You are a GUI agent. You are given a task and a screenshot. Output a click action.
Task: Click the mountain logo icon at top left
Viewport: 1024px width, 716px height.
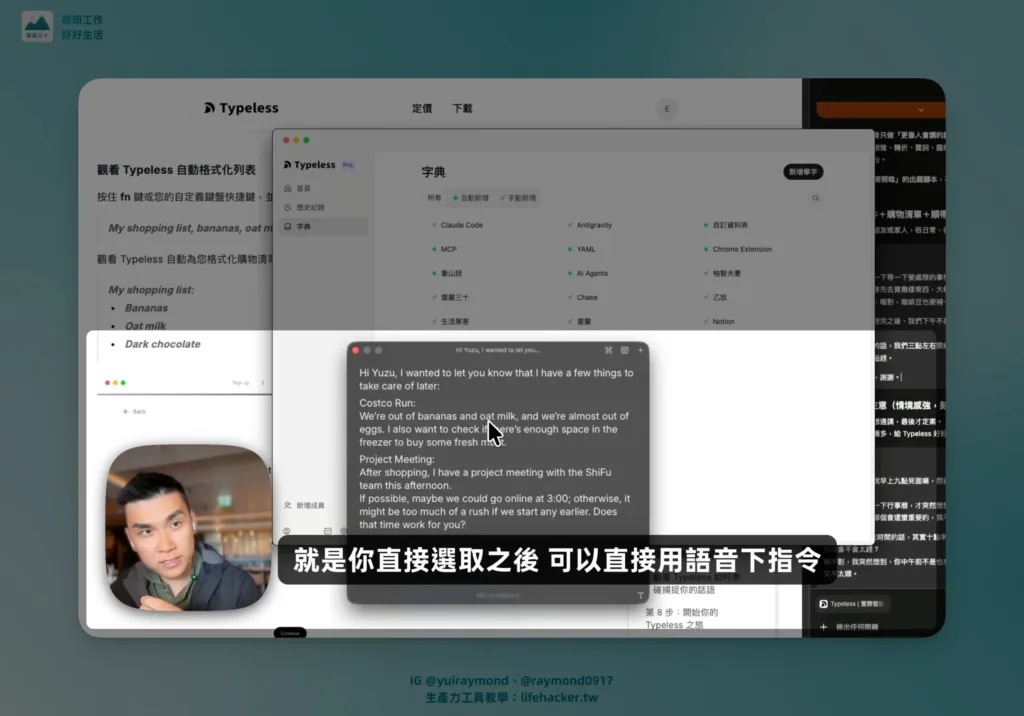tap(38, 28)
